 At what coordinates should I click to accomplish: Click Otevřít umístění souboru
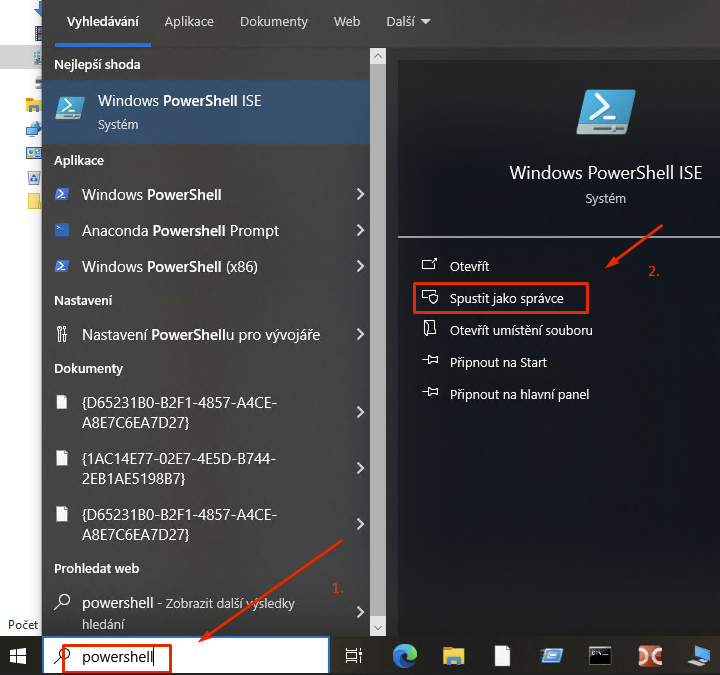[521, 331]
